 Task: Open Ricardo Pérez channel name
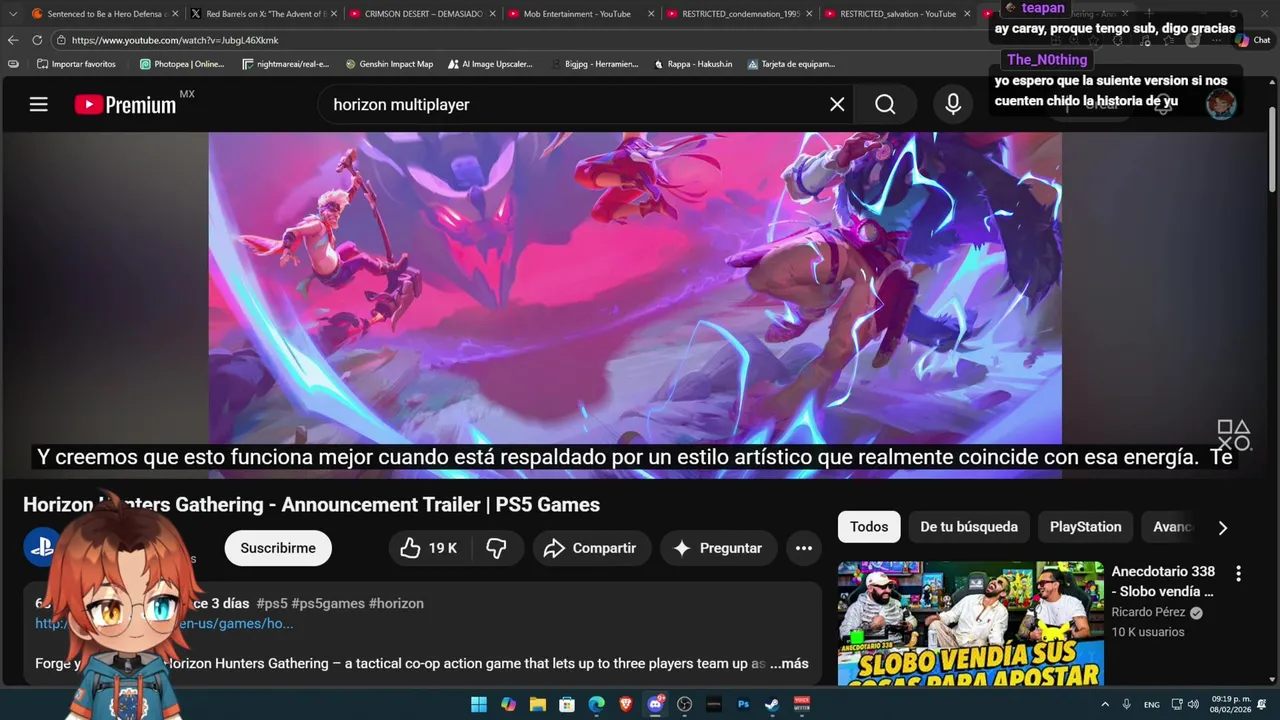[1148, 612]
